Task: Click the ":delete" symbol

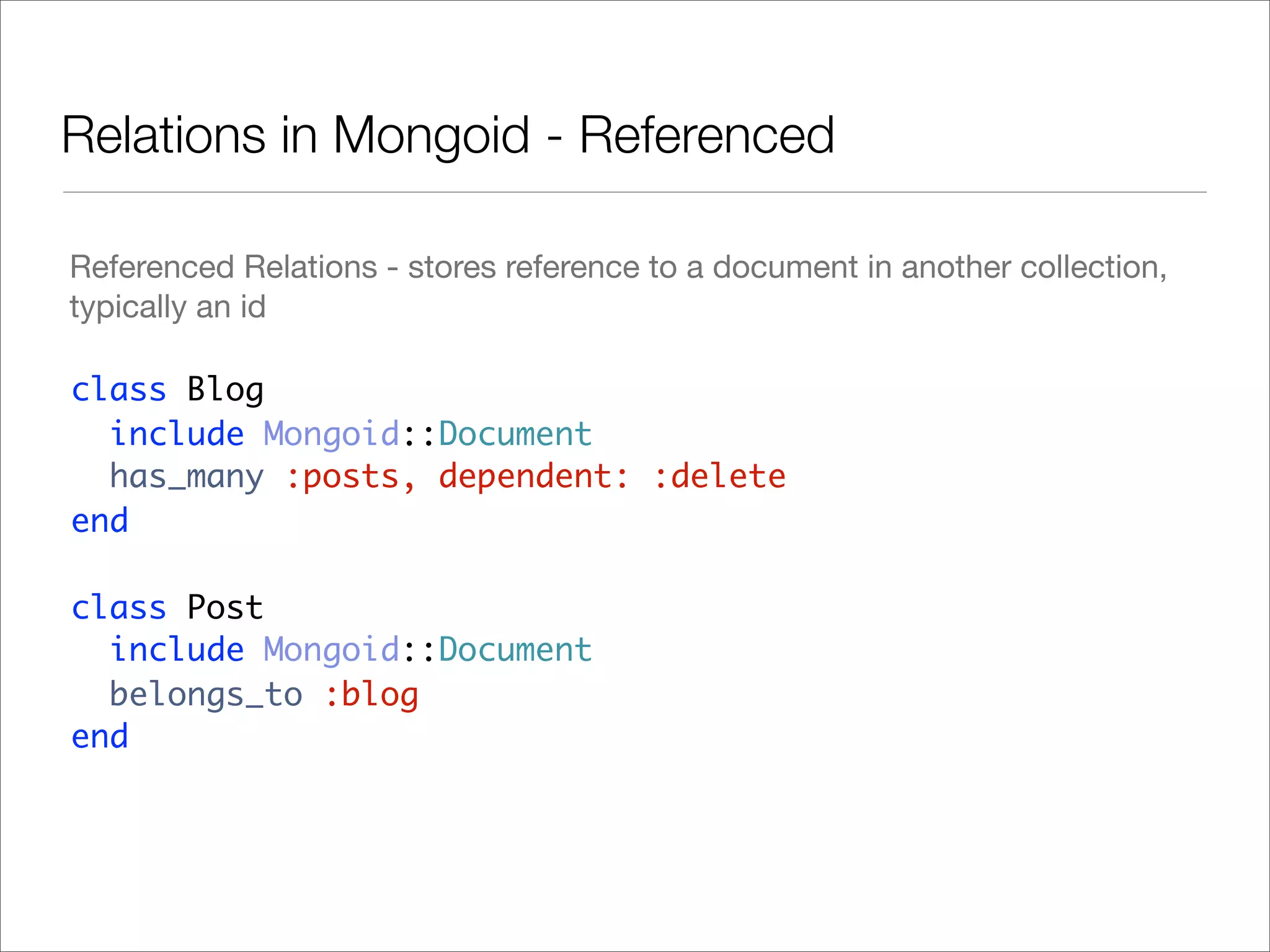Action: coord(719,477)
